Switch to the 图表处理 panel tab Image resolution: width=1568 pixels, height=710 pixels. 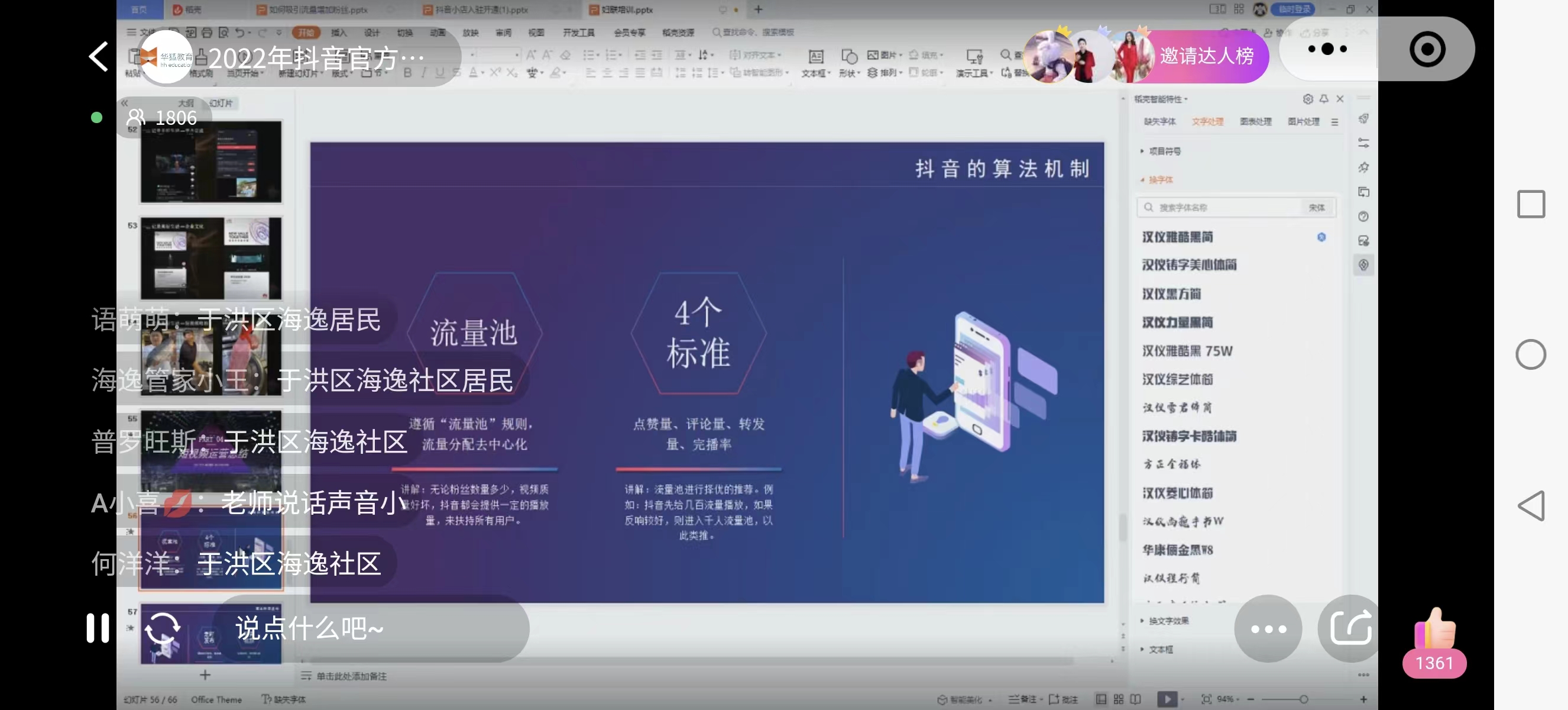click(1255, 122)
